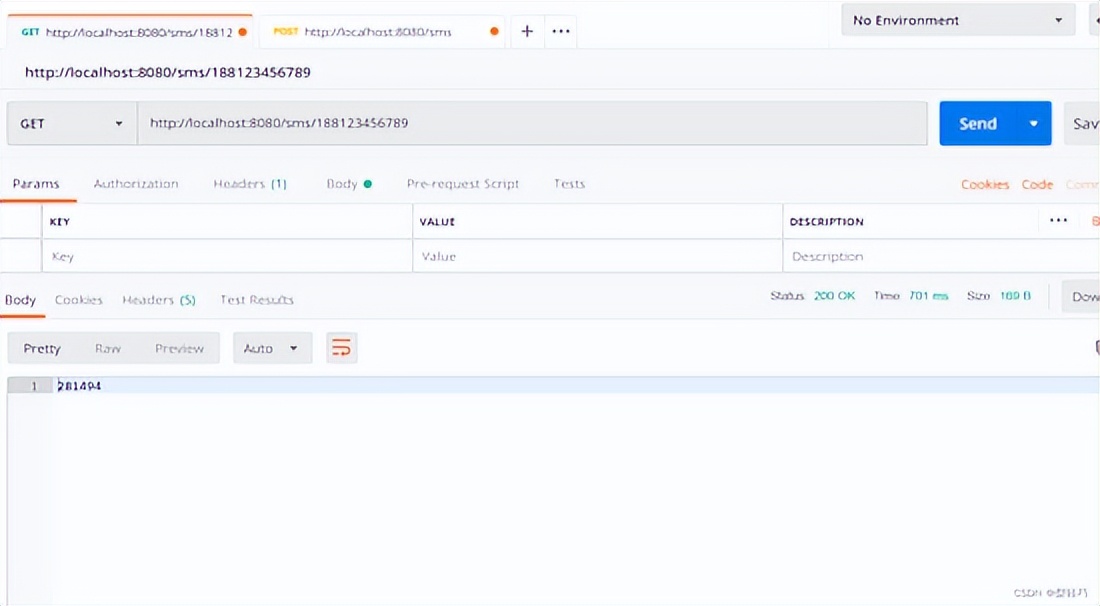The width and height of the screenshot is (1100, 606).
Task: Click the Value input cell
Action: point(598,256)
